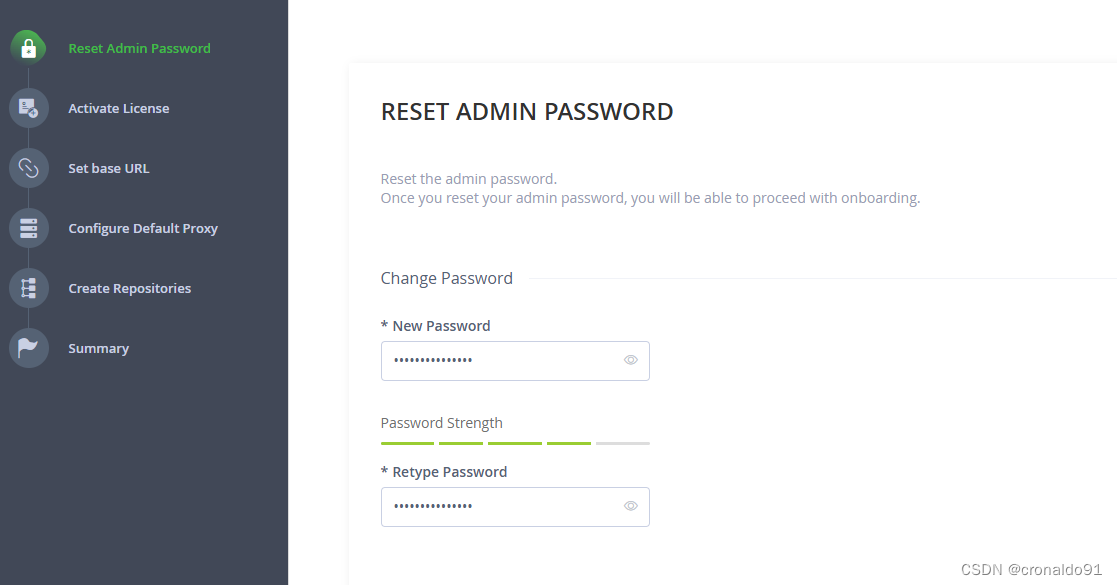This screenshot has width=1117, height=585.
Task: Click the Summary flag icon
Action: point(28,348)
